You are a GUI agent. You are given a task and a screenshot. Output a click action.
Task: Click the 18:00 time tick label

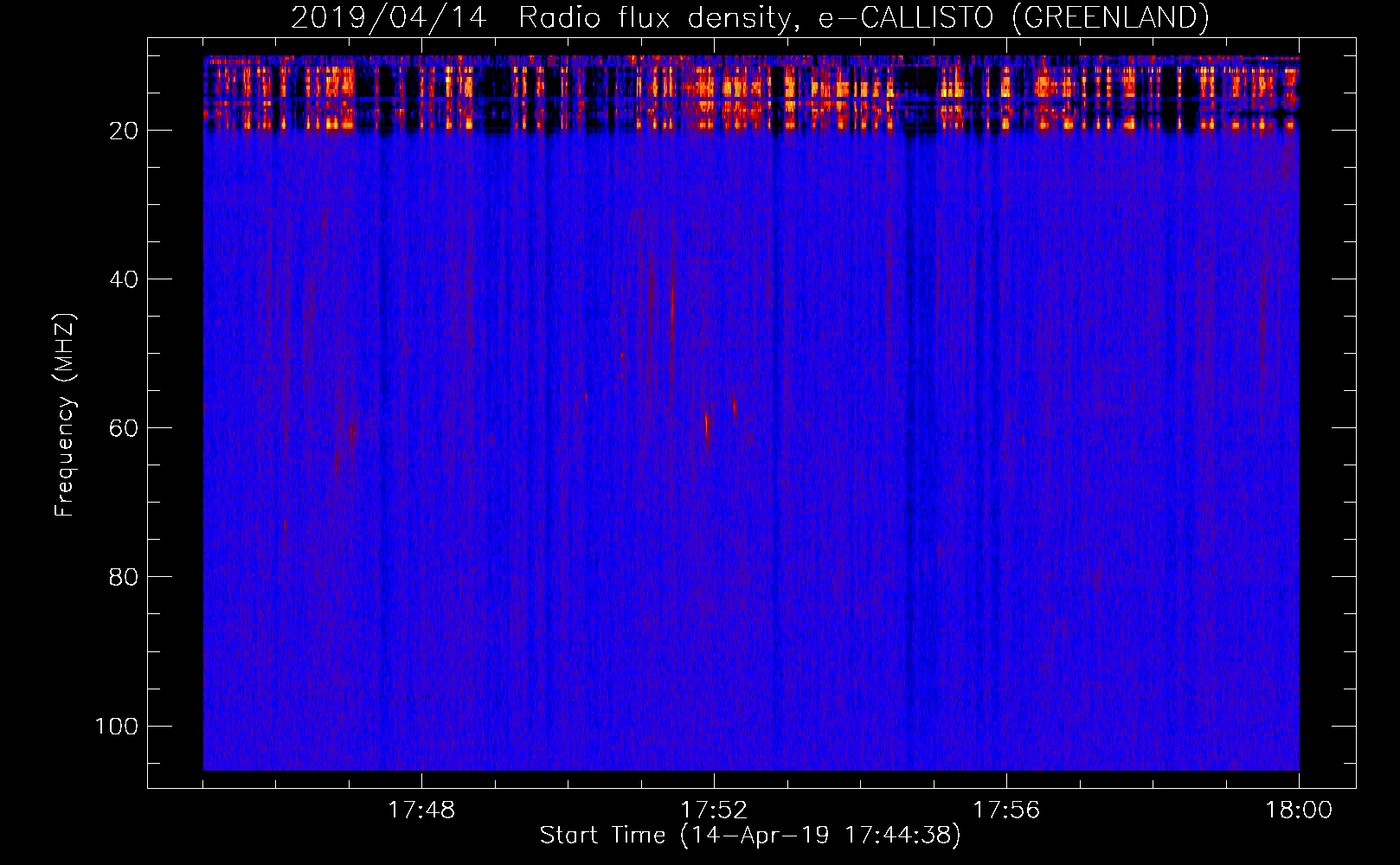point(1299,811)
